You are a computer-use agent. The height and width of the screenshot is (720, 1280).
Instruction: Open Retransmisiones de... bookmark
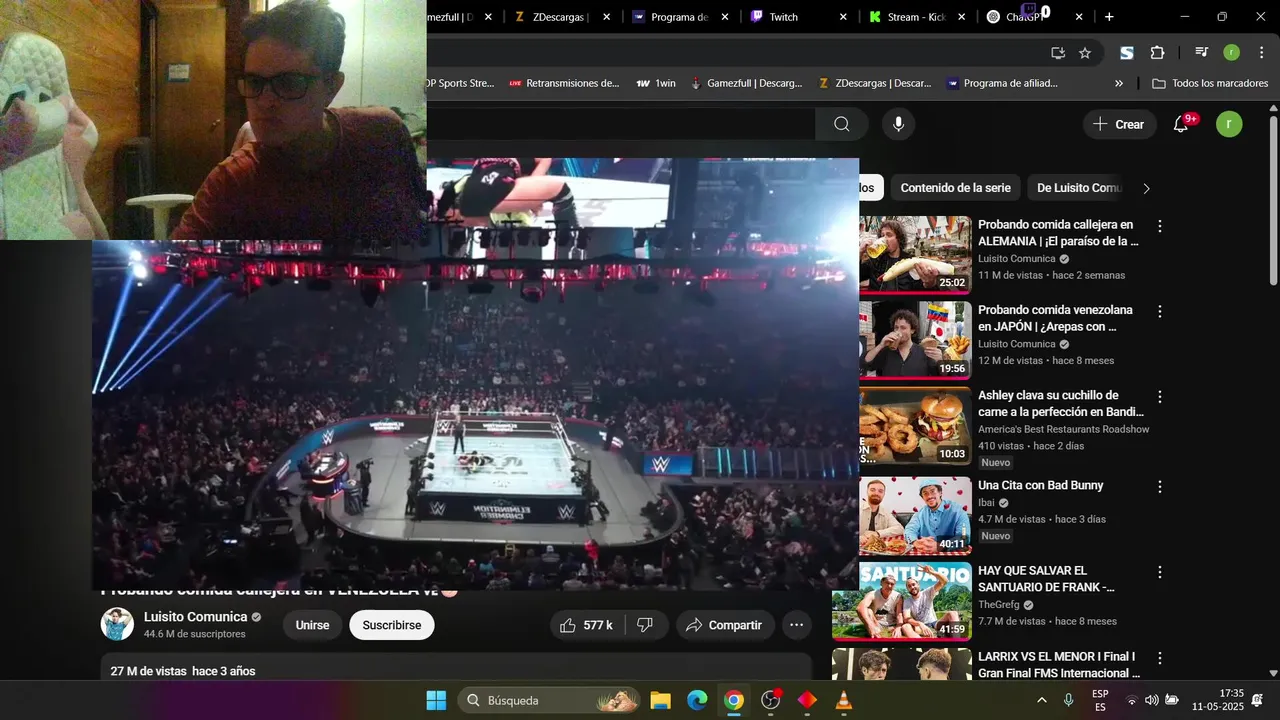coord(564,83)
